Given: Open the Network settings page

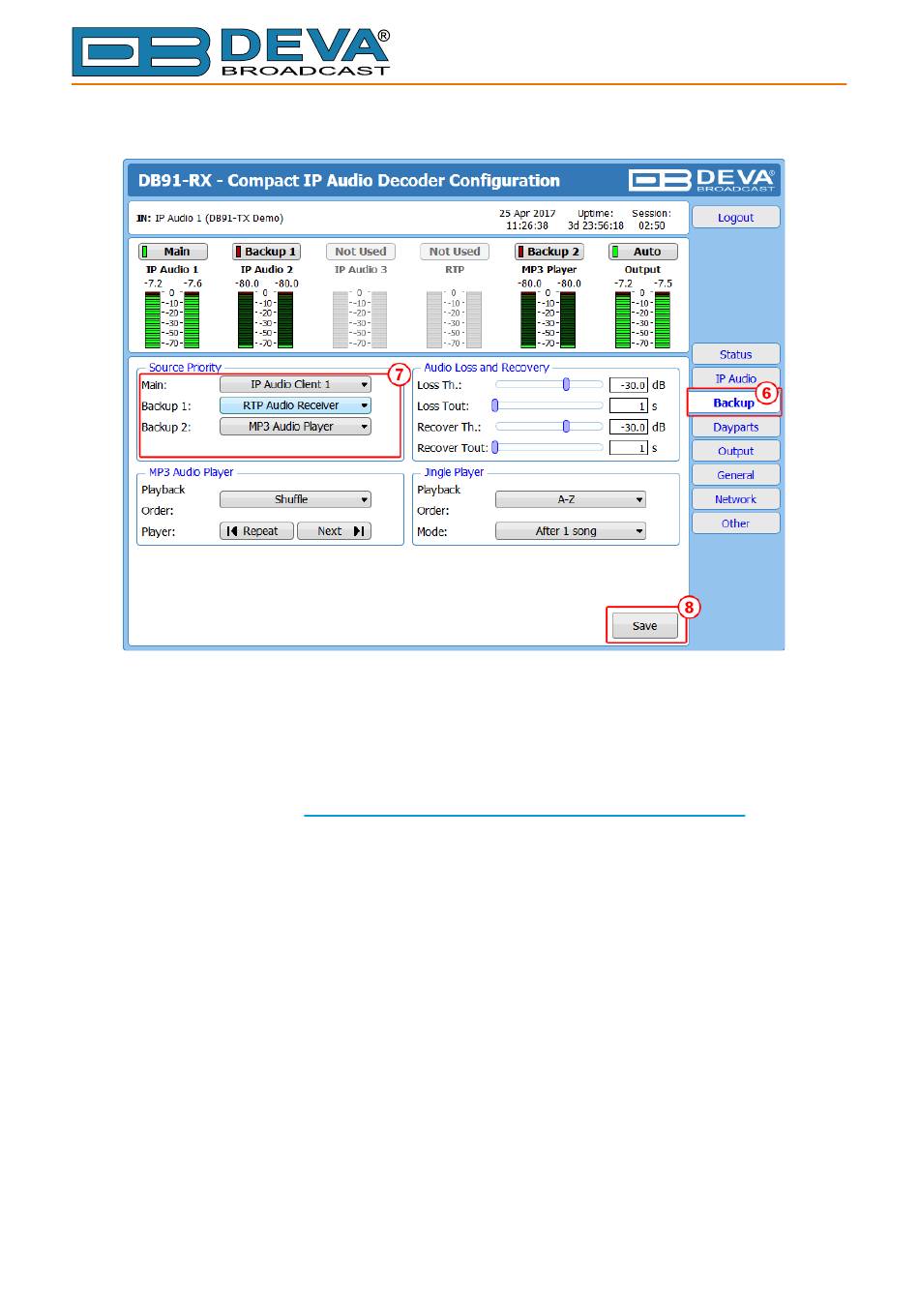Looking at the screenshot, I should tap(735, 499).
